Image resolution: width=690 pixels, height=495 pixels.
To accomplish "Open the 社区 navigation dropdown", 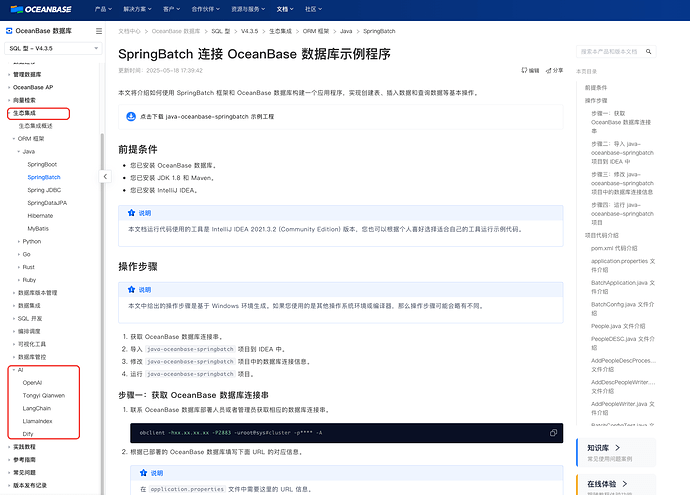I will 314,9.
